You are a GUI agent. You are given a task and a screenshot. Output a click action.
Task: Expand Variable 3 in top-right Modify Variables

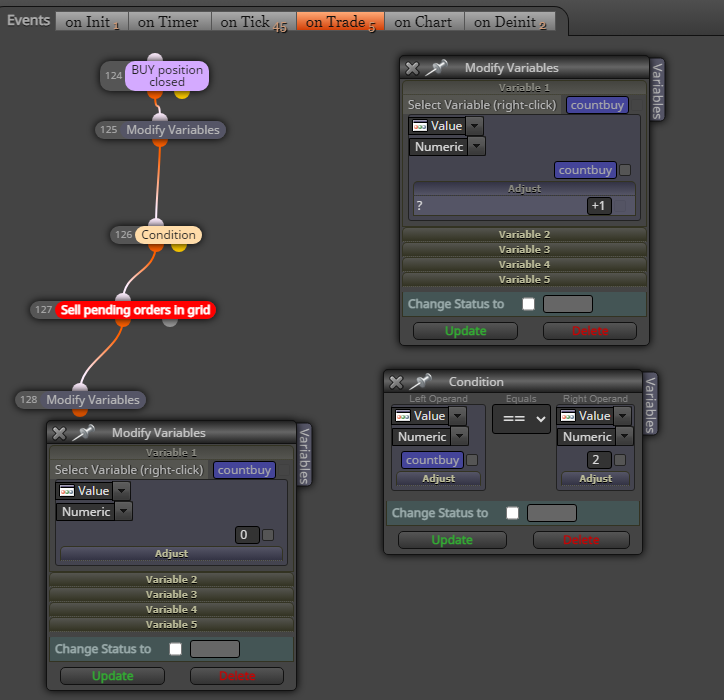pyautogui.click(x=524, y=250)
